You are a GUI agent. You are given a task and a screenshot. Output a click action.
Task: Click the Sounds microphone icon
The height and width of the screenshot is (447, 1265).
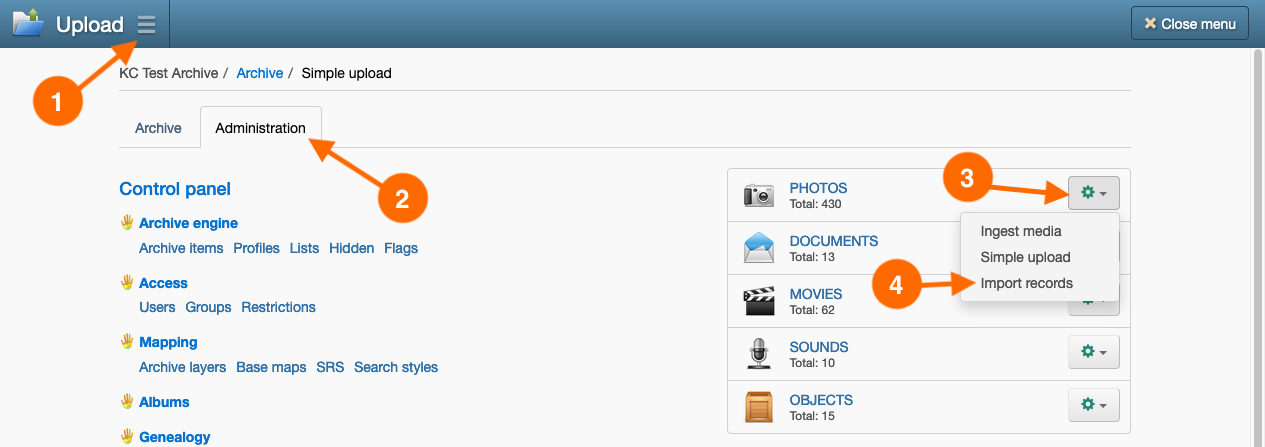[x=759, y=354]
